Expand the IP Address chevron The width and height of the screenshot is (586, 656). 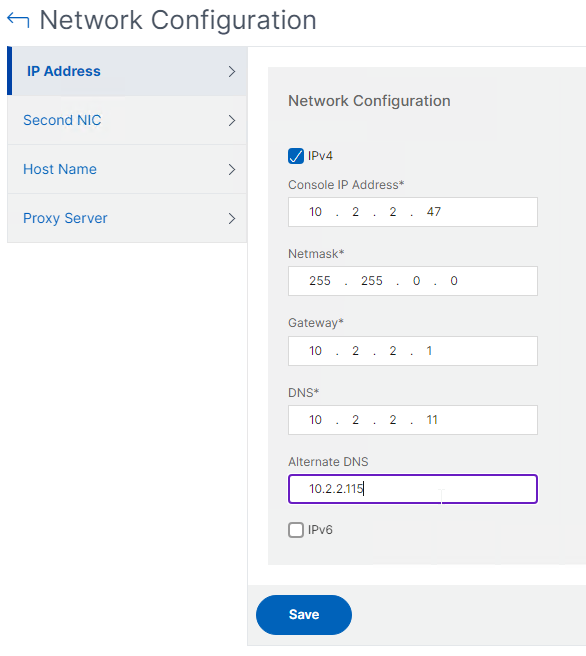(x=232, y=72)
